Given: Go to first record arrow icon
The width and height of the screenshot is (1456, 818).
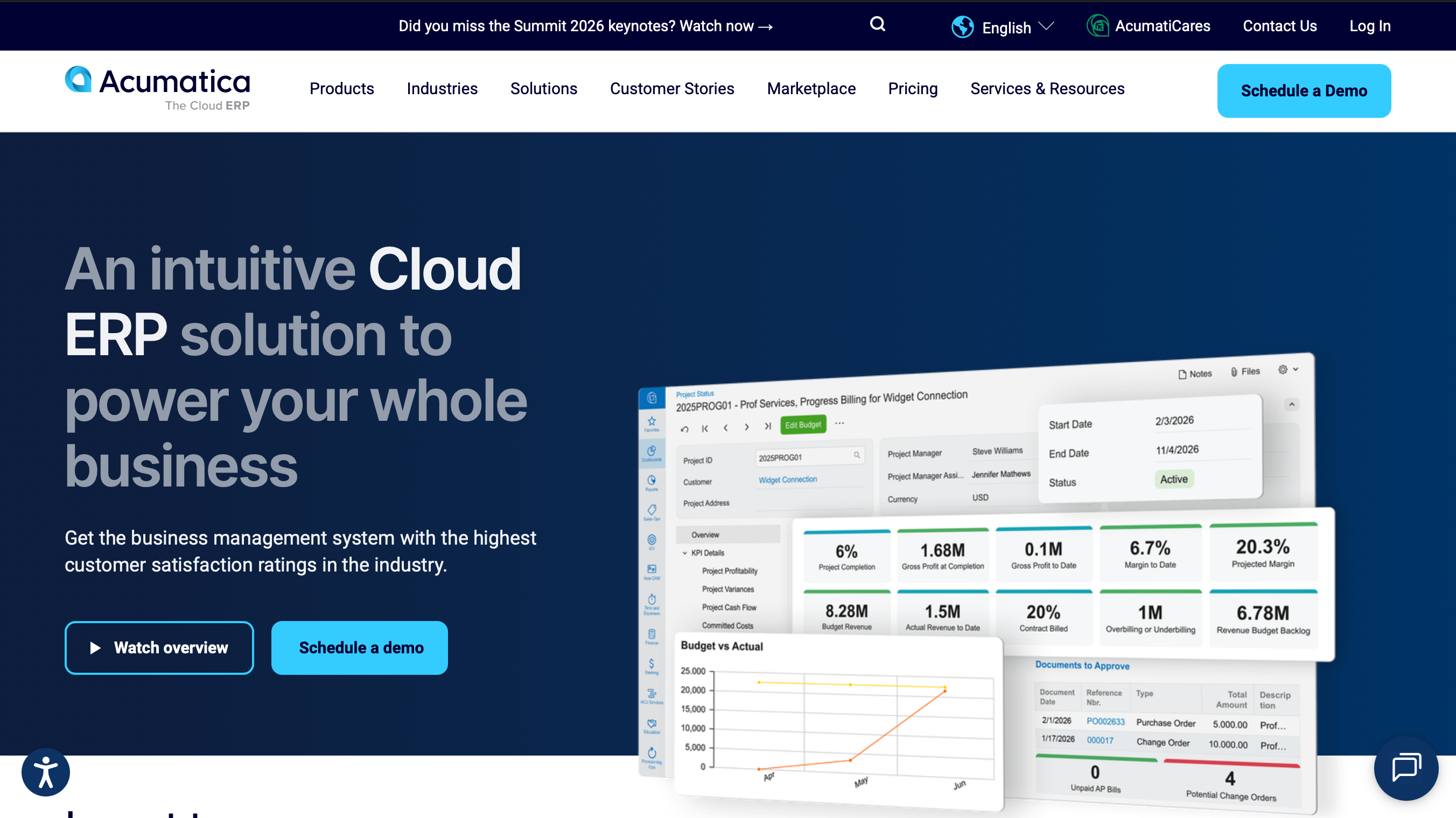Looking at the screenshot, I should coord(705,428).
